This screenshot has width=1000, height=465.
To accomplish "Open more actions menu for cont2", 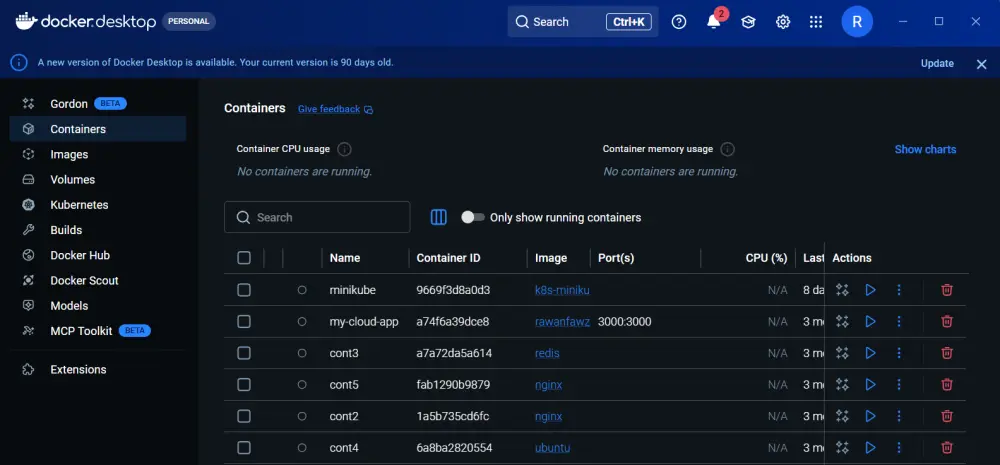I will (899, 416).
